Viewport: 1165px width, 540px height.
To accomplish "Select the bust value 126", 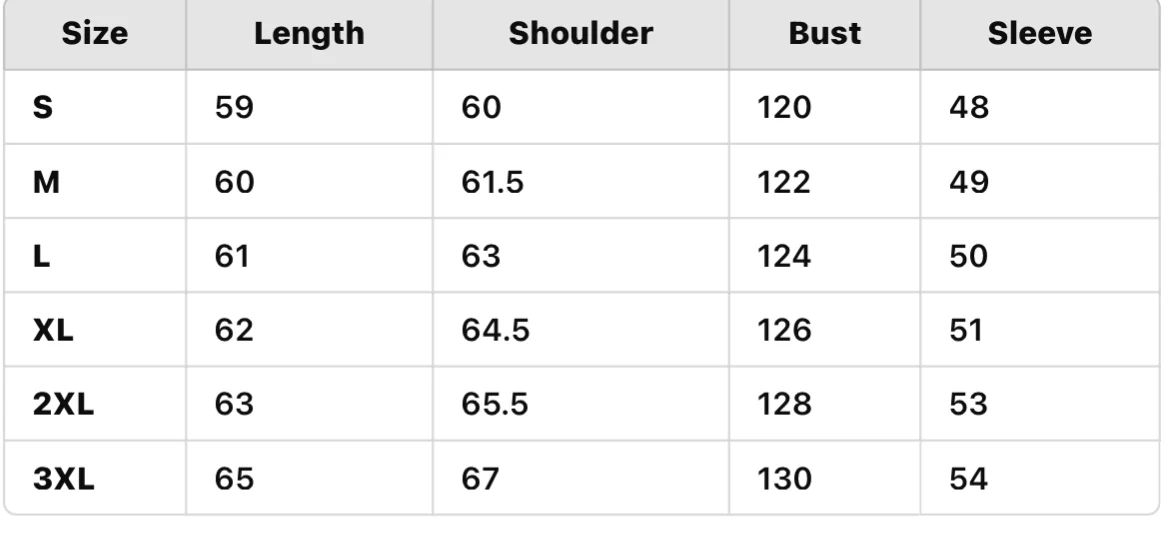I will tap(783, 331).
